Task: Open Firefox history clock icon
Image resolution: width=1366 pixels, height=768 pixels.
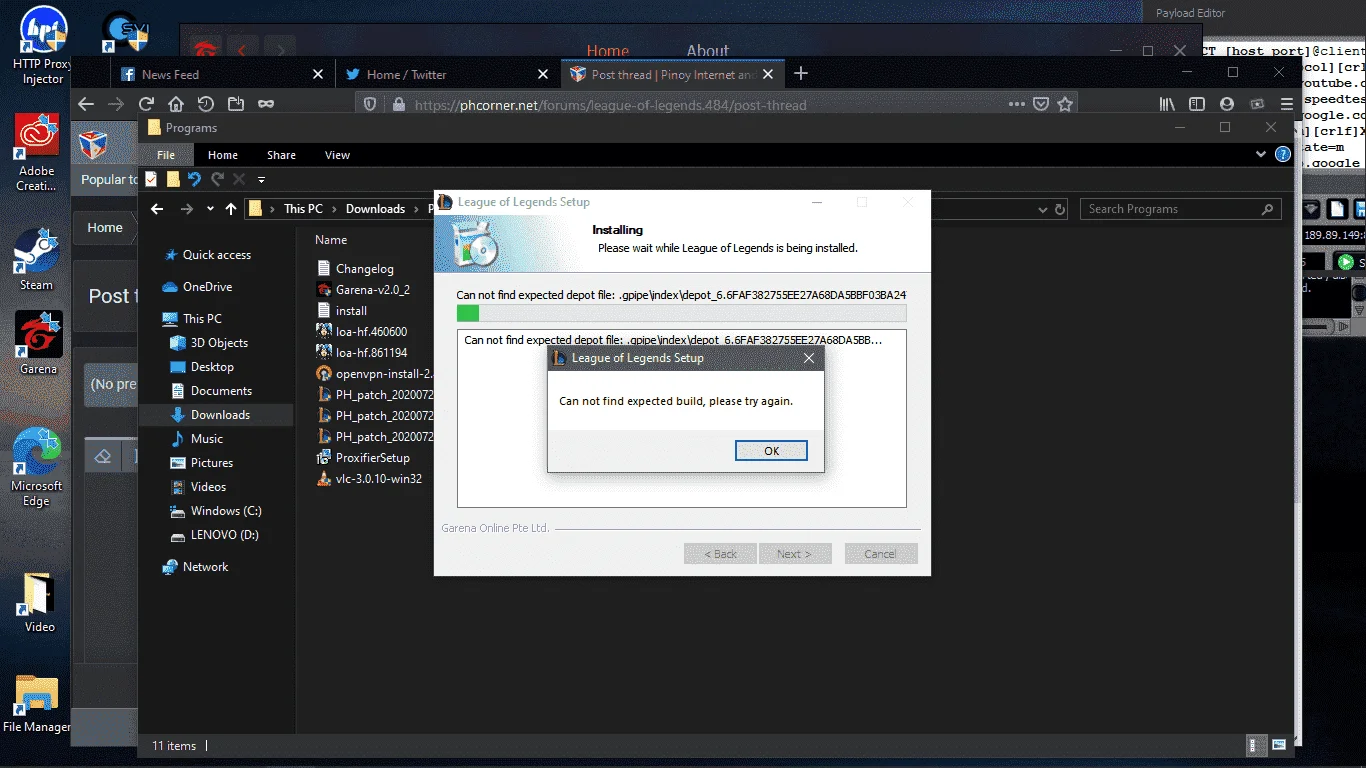Action: pos(206,104)
